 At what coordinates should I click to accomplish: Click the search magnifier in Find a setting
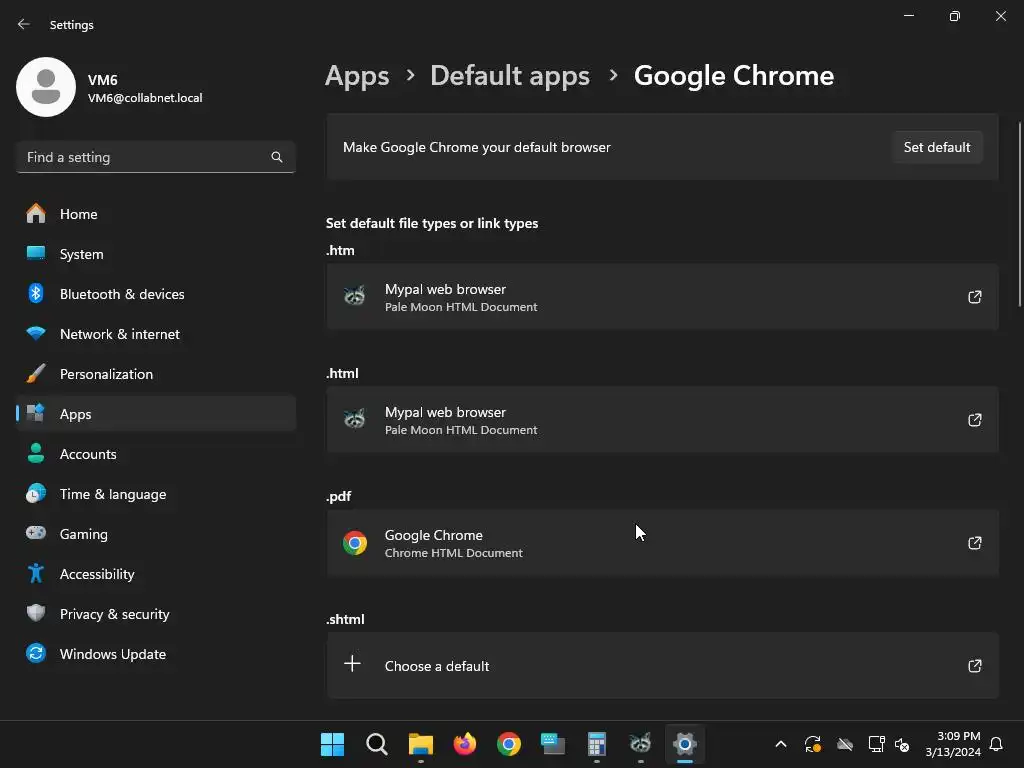point(277,157)
